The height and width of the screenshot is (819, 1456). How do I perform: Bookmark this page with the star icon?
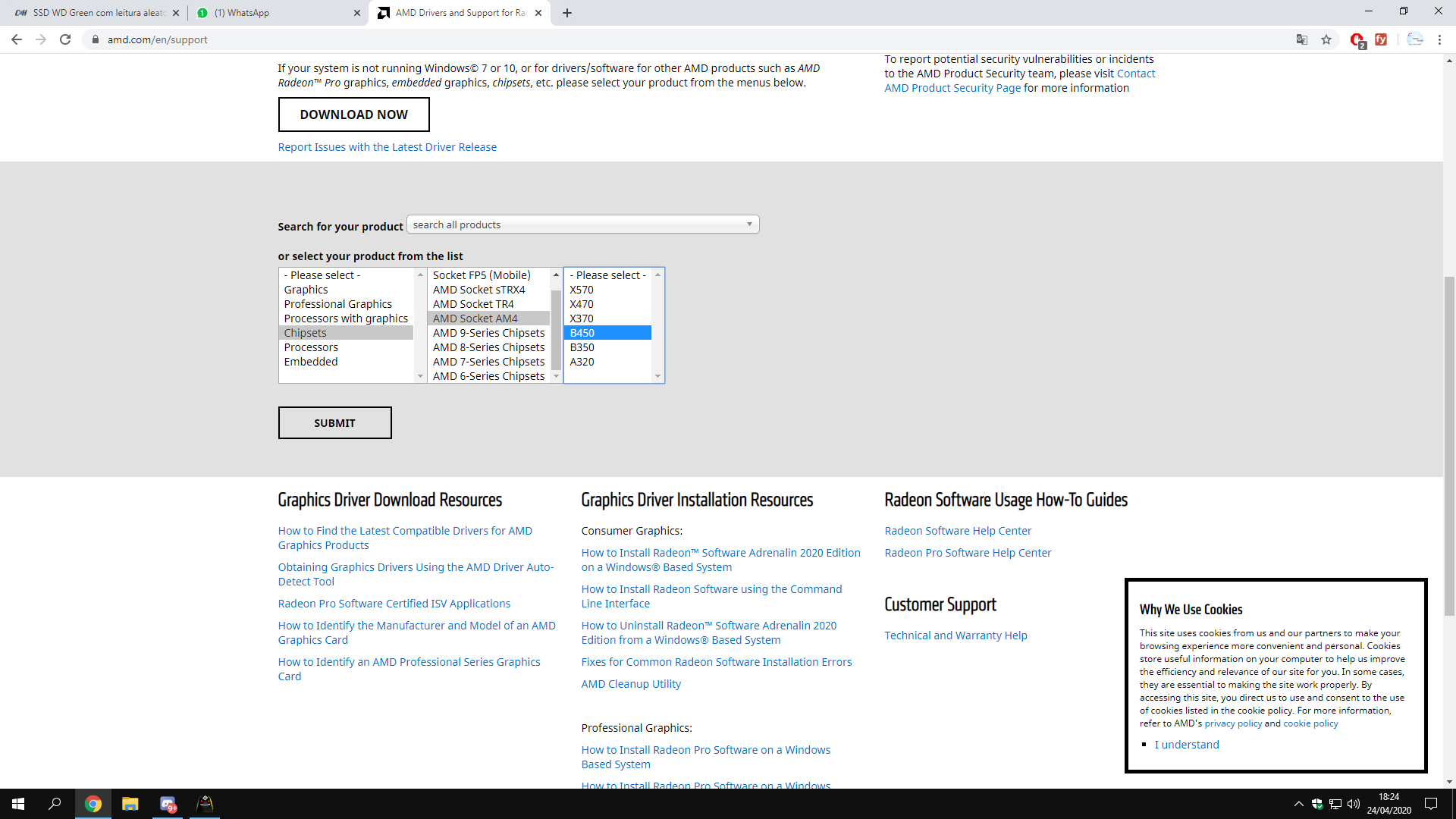coord(1326,39)
